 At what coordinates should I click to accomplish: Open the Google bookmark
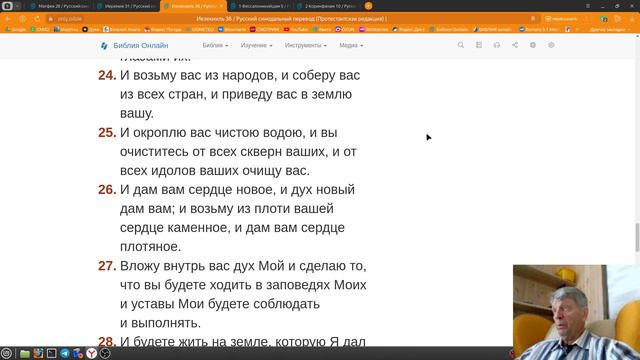click(16, 29)
